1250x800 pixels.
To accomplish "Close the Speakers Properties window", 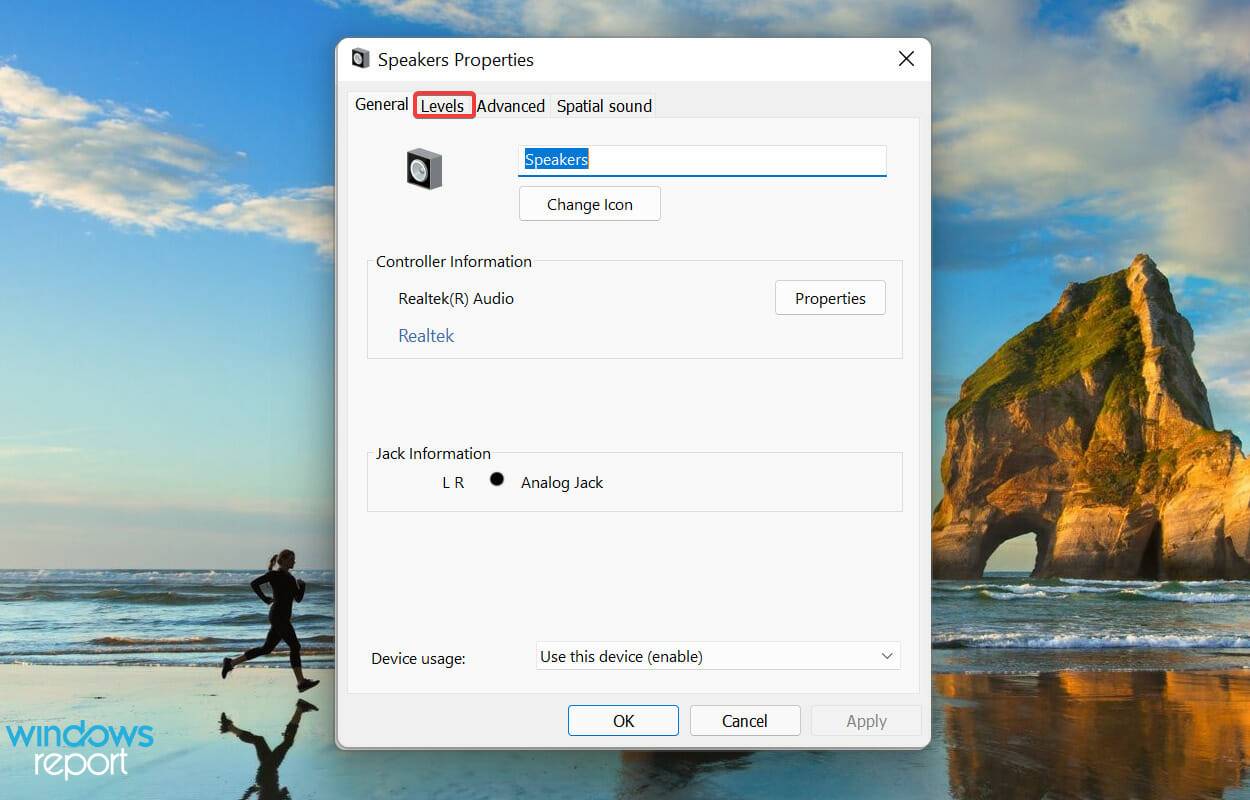I will coord(905,58).
